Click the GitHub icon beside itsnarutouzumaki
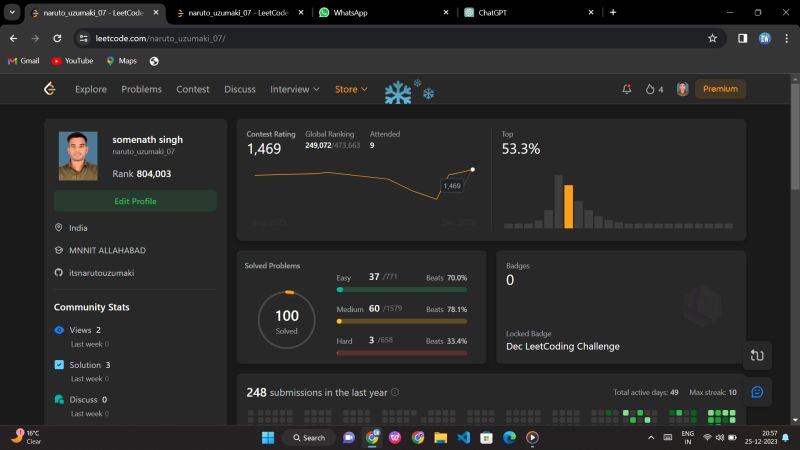The width and height of the screenshot is (800, 450). coord(59,272)
